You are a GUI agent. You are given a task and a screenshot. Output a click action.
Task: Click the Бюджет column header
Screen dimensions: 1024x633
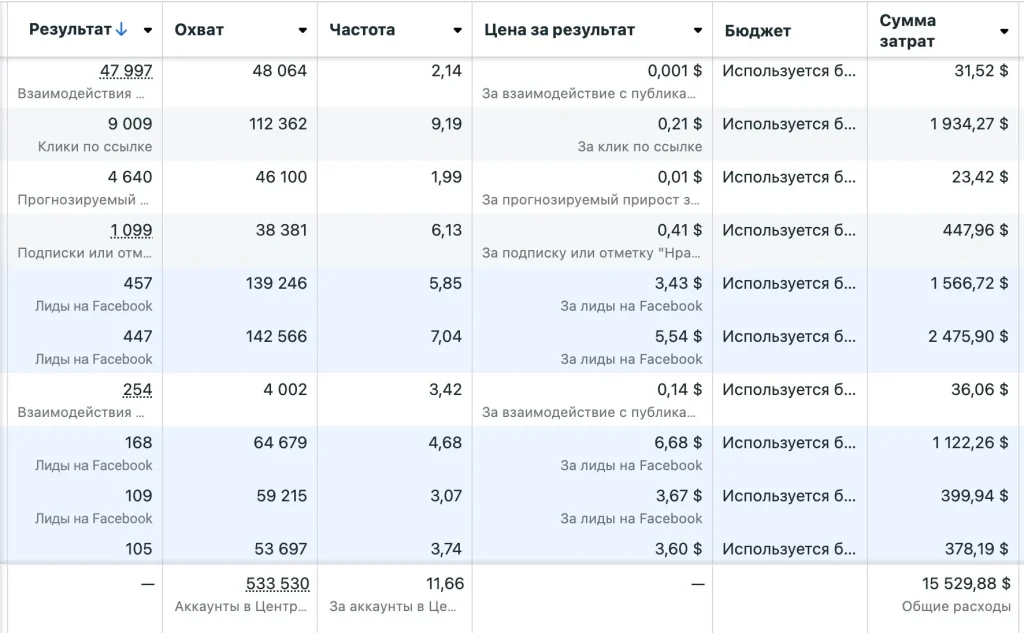[757, 30]
